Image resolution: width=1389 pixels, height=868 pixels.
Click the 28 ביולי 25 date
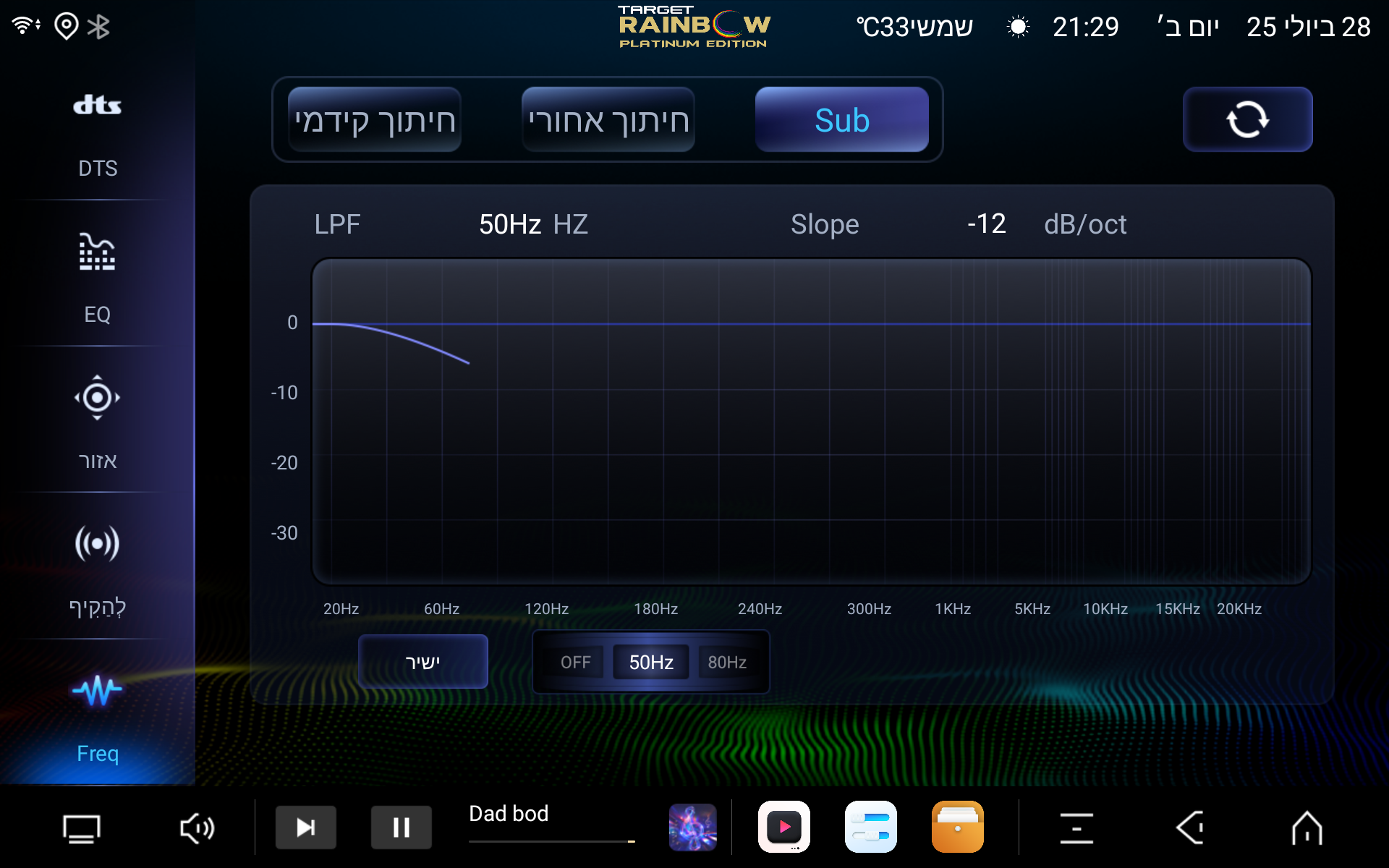click(x=1308, y=27)
